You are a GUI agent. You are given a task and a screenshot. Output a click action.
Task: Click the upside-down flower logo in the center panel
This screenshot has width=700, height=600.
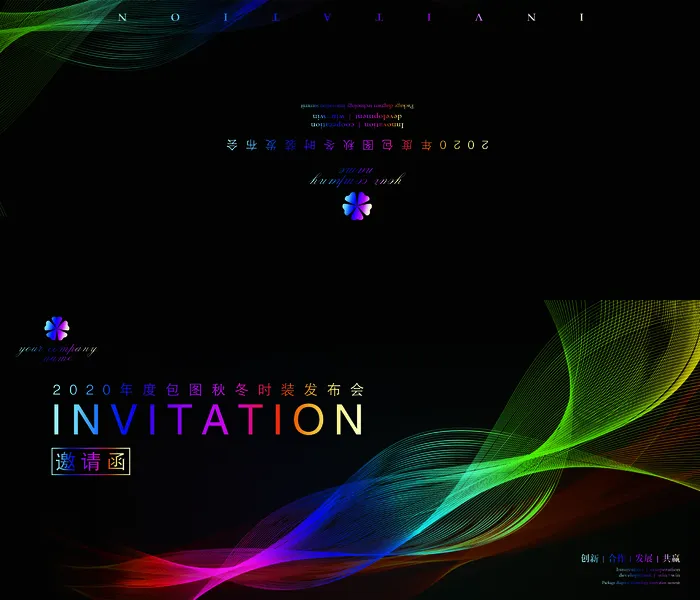coord(357,206)
